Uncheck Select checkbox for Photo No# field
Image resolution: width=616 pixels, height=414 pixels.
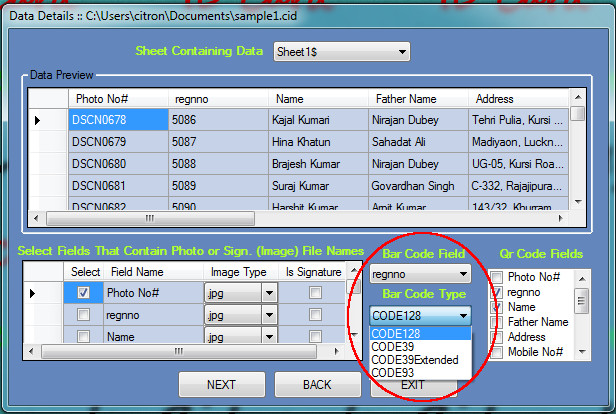83,293
